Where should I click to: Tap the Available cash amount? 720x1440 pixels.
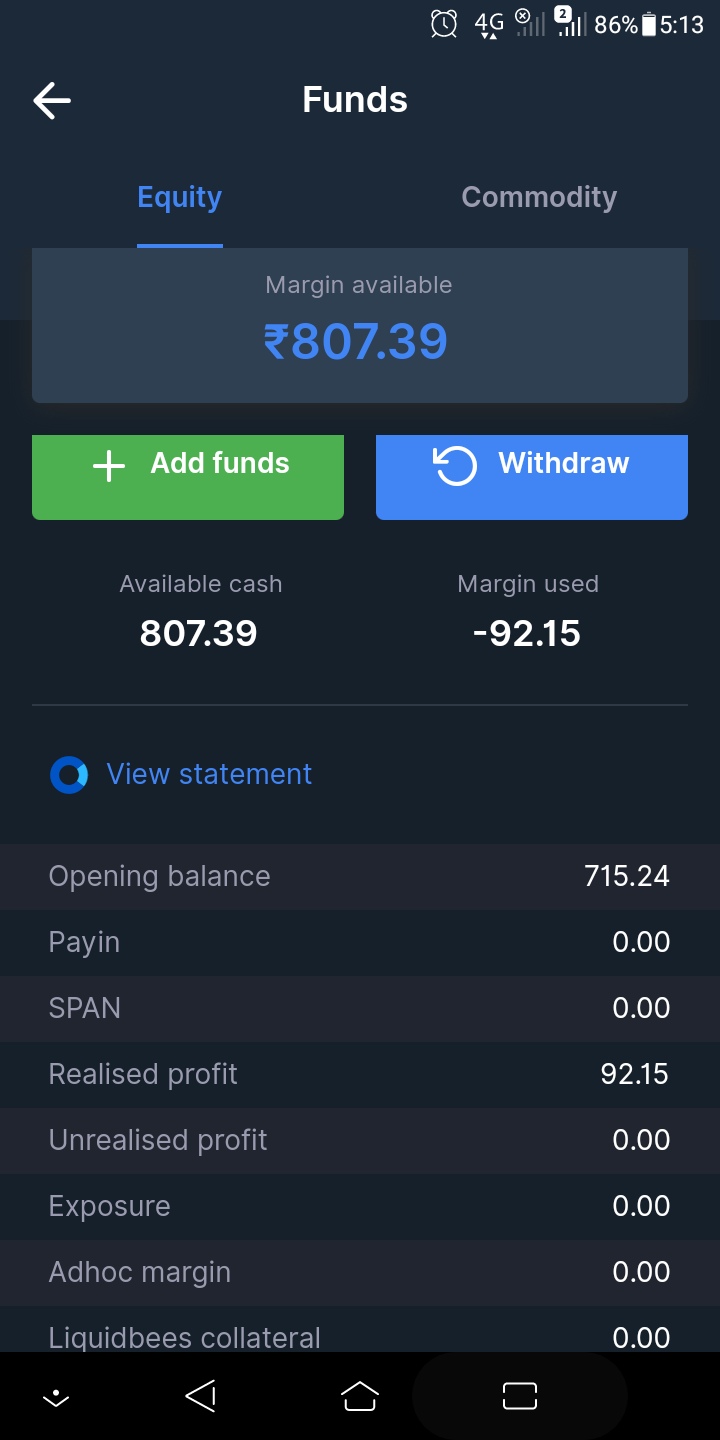199,634
